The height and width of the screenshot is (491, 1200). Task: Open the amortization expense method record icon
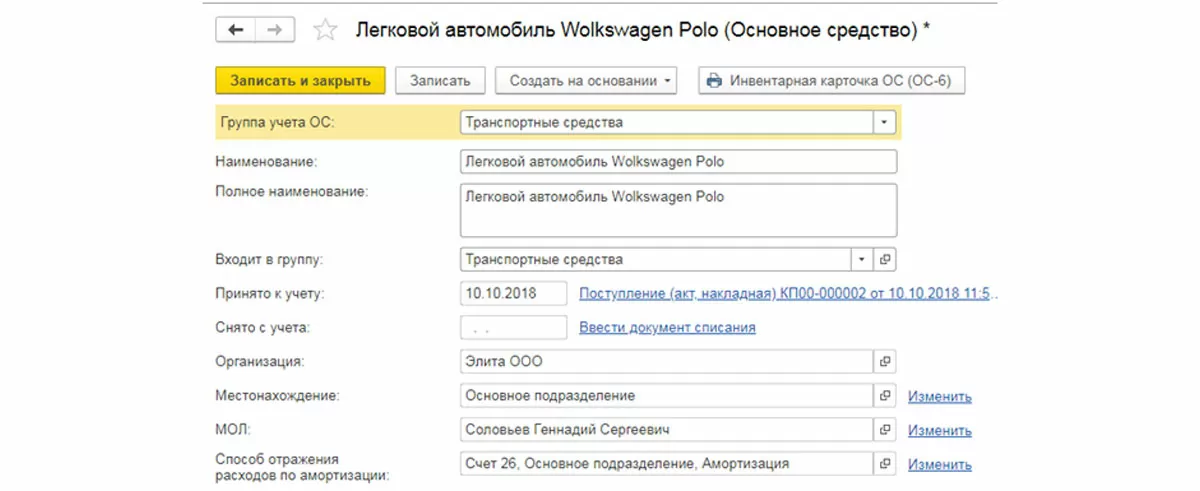click(x=885, y=464)
